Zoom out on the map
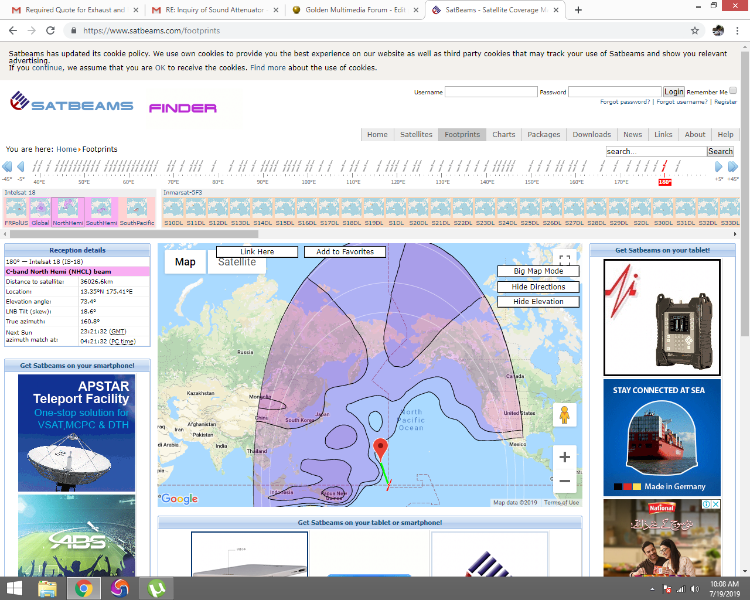750x600 pixels. (564, 481)
